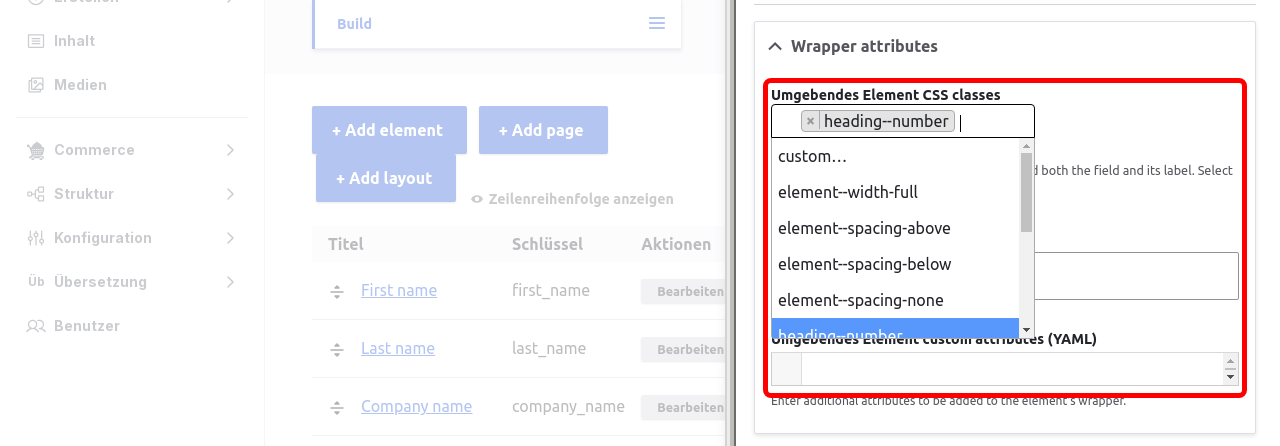Screen dimensions: 1280x446
Task: Expand the Übersetzung submenu chevron
Action: 230,282
